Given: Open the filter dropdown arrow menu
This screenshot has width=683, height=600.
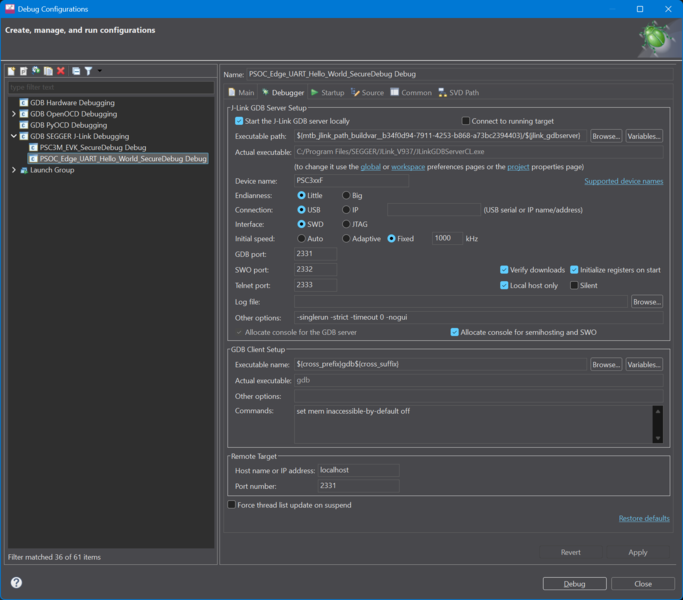Looking at the screenshot, I should pyautogui.click(x=100, y=71).
